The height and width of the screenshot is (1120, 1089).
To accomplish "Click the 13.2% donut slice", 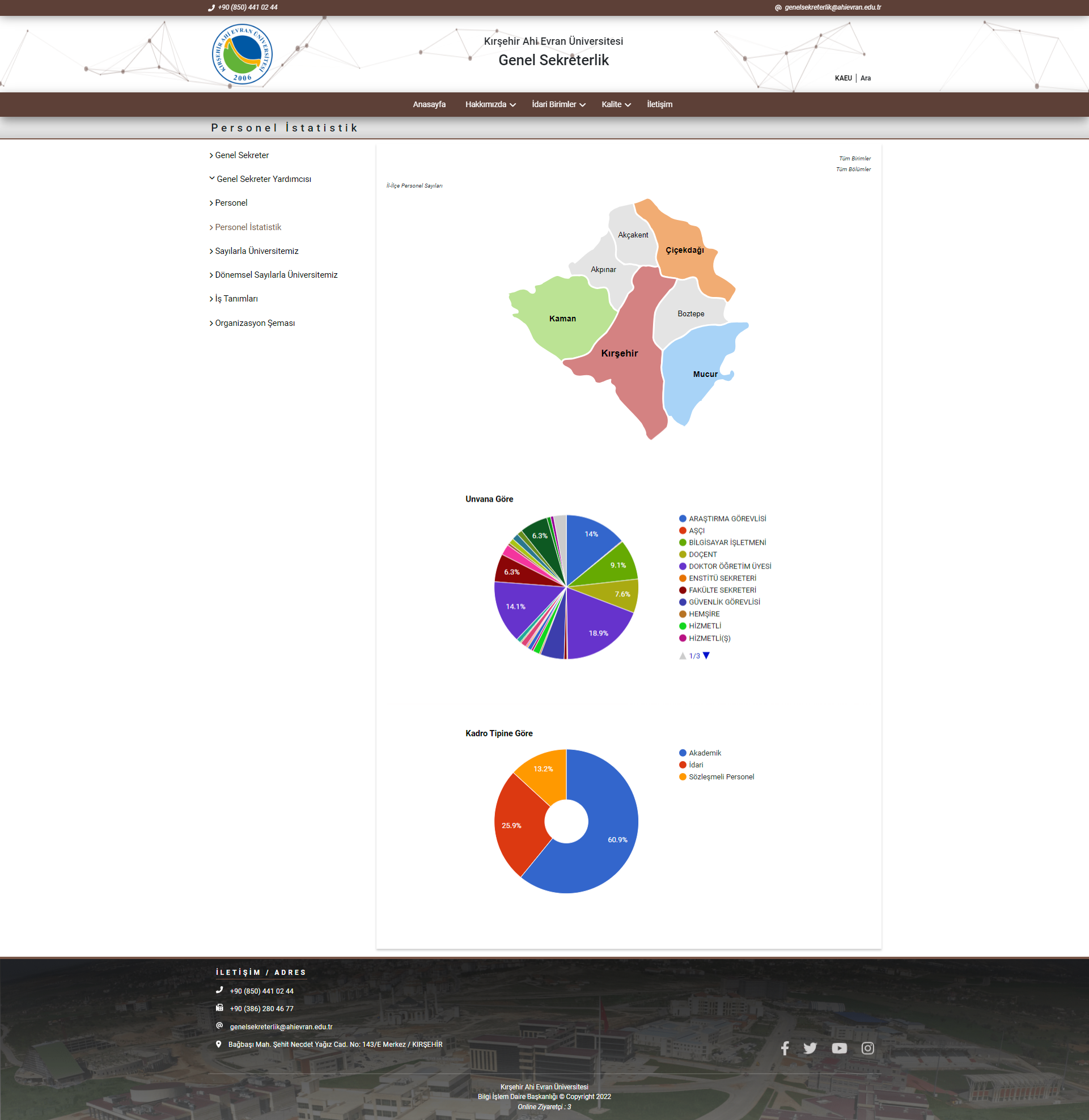I will [543, 769].
